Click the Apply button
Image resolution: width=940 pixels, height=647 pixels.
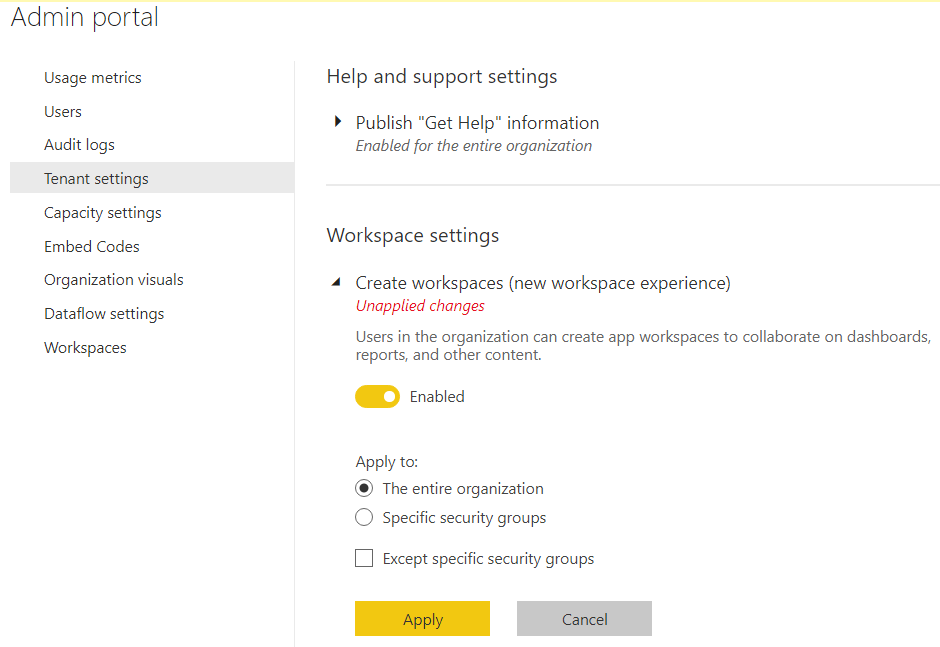tap(422, 618)
